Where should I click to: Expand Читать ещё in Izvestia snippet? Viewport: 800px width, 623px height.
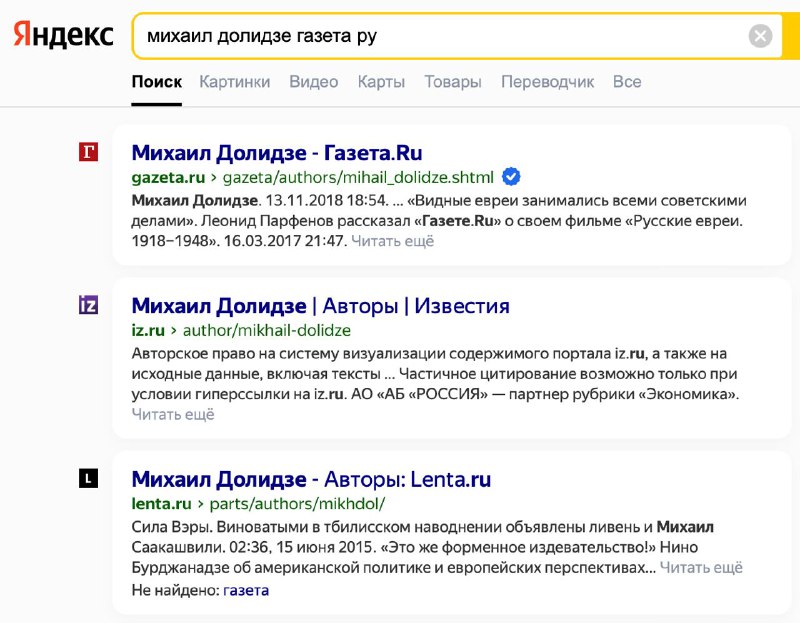[x=173, y=414]
